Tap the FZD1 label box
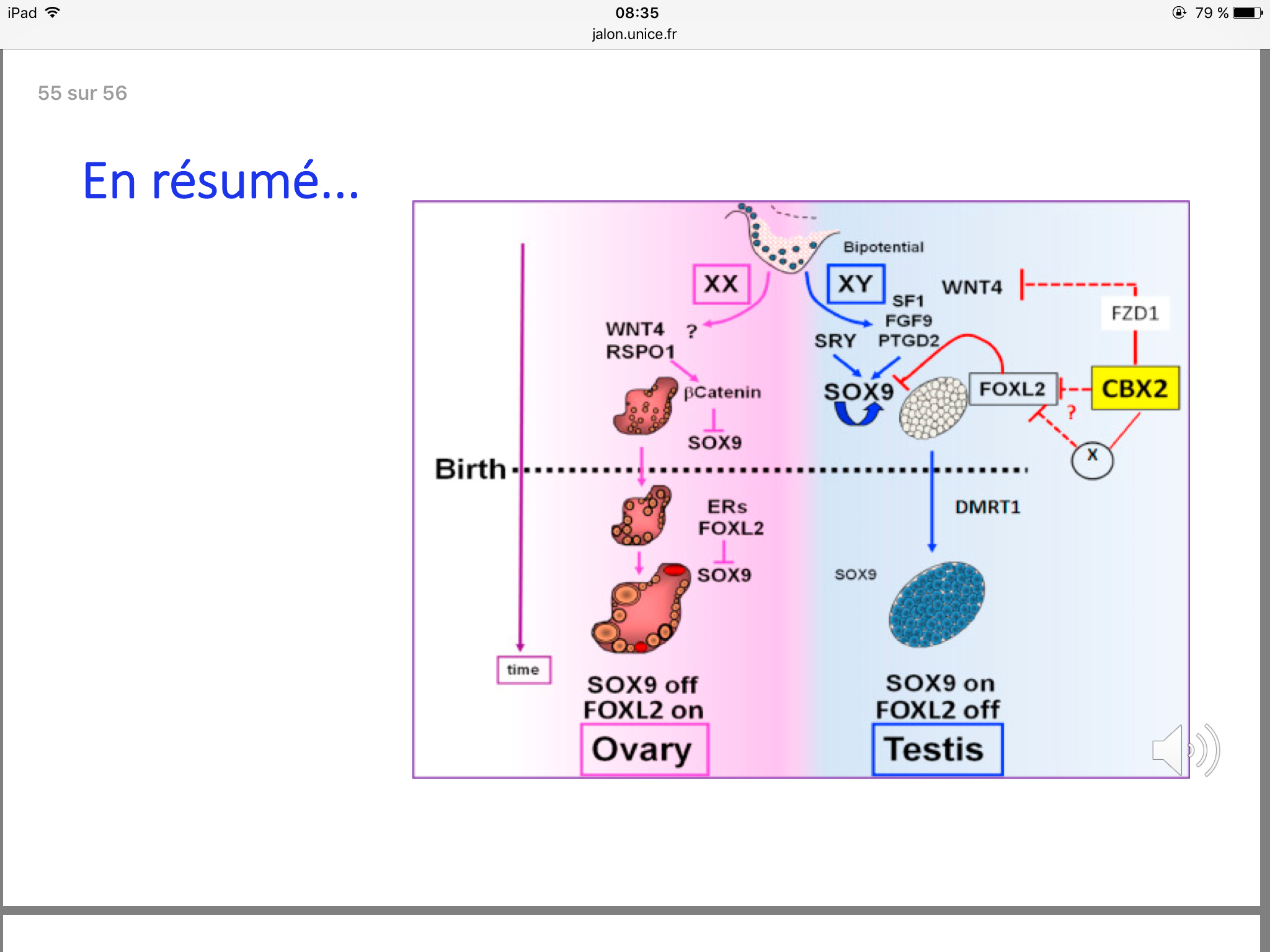 [x=1135, y=314]
